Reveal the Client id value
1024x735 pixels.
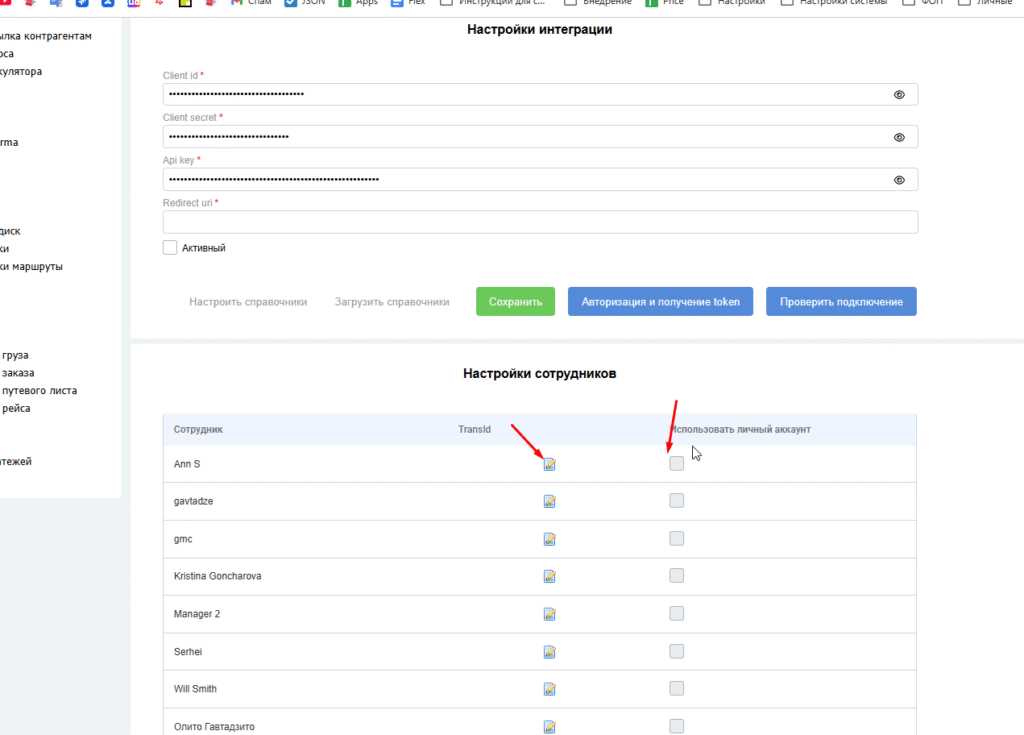[x=899, y=95]
